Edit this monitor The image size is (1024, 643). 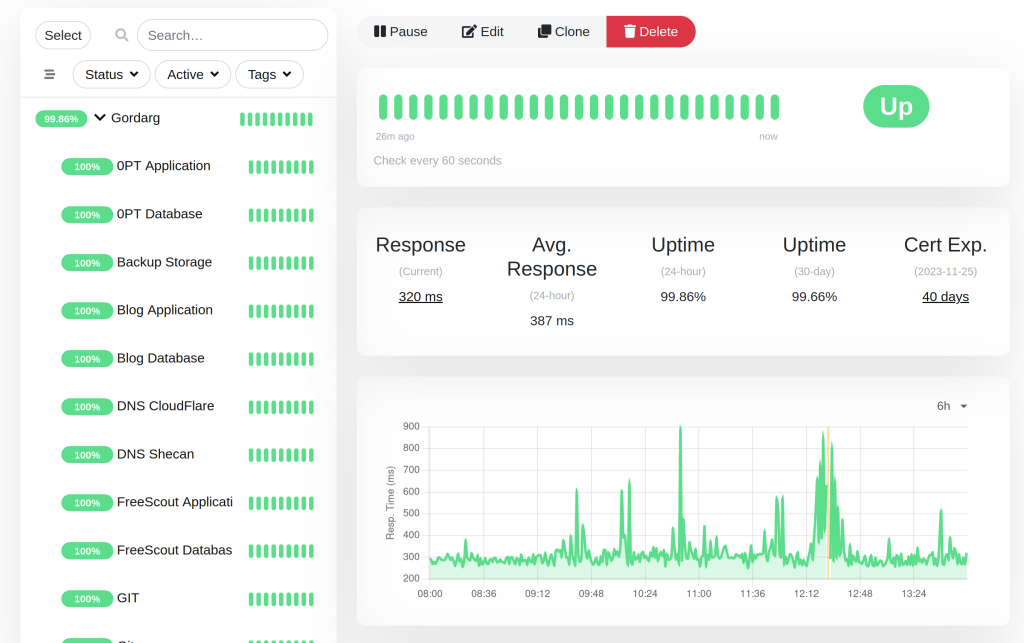pyautogui.click(x=483, y=31)
